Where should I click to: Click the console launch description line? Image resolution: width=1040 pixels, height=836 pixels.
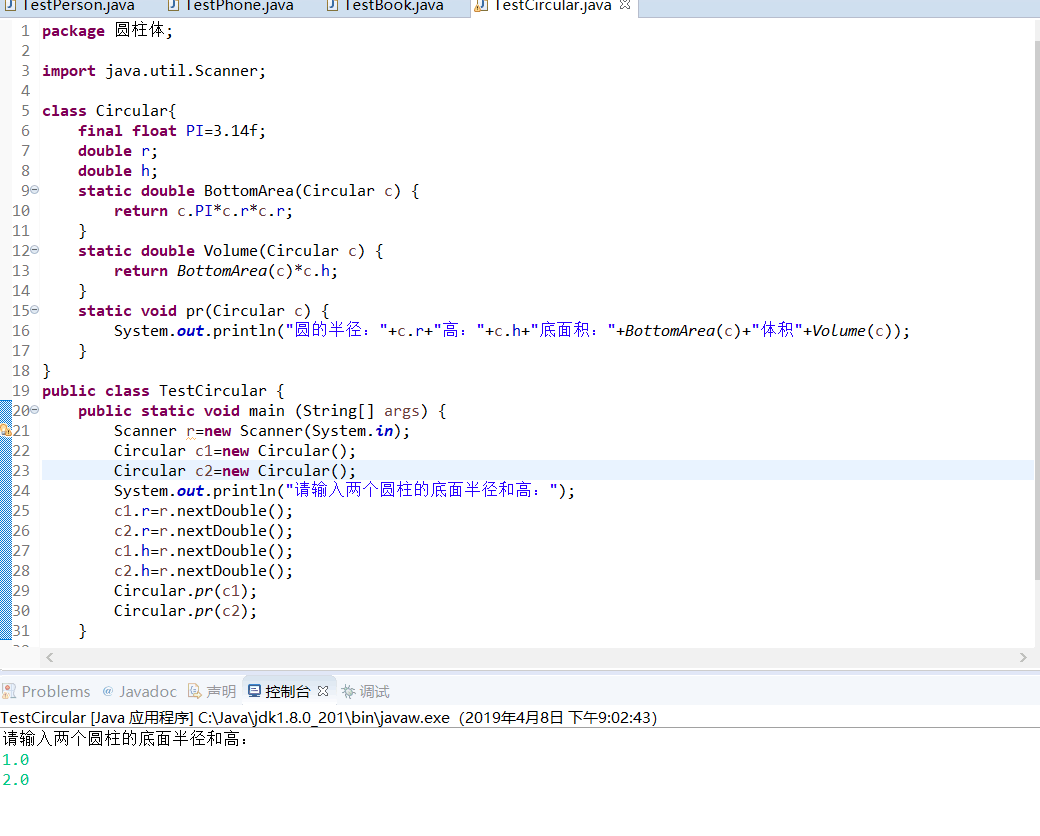[329, 717]
